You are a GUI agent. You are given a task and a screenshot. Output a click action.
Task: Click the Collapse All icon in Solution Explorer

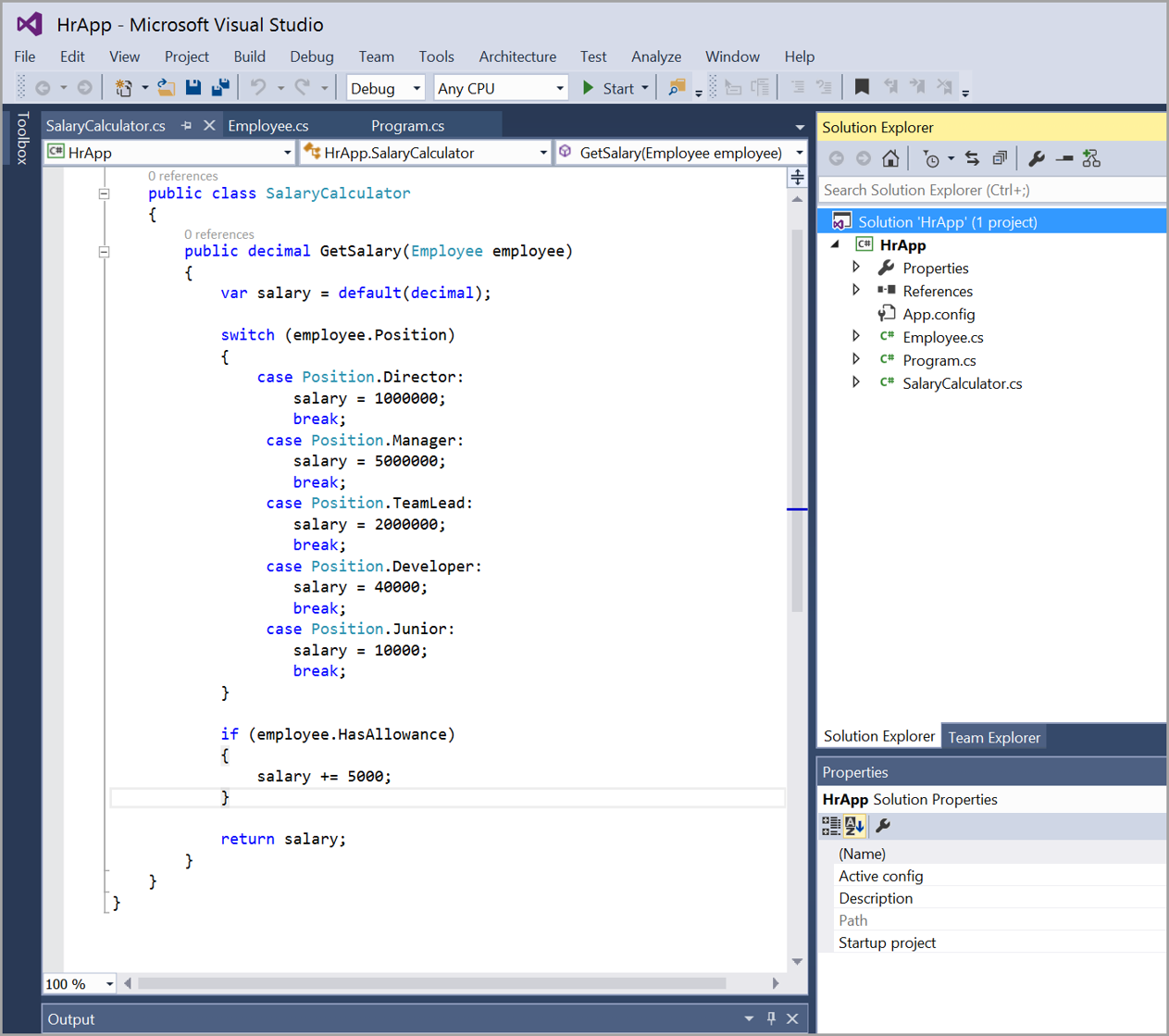[x=1000, y=158]
